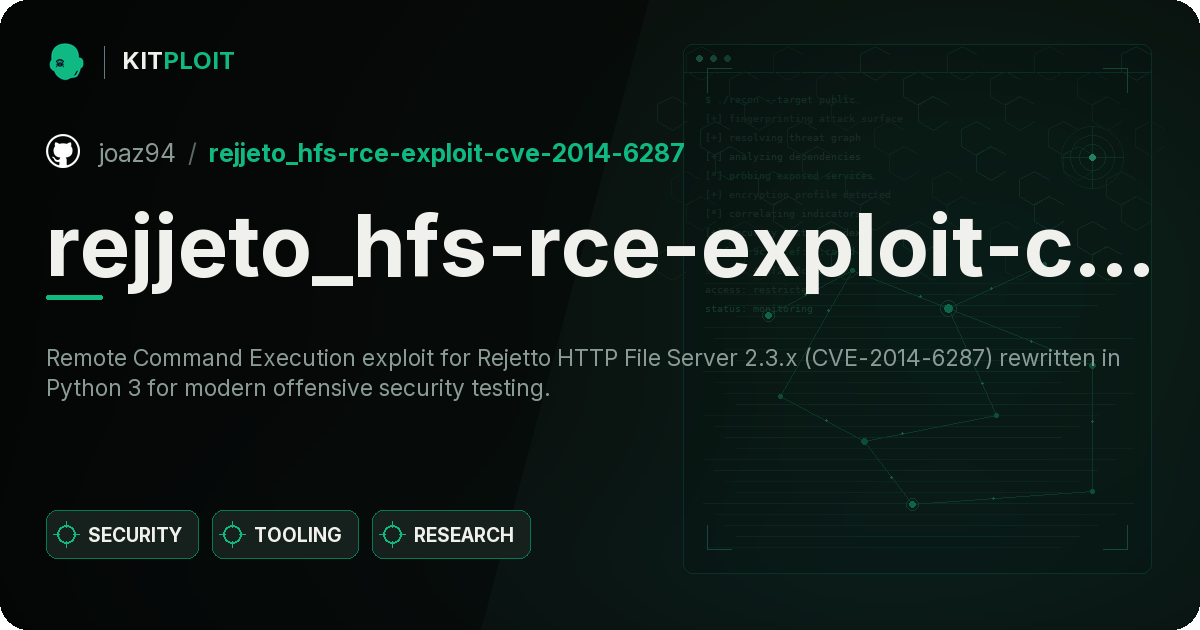Image resolution: width=1200 pixels, height=630 pixels.
Task: Click the 'probing exposed services' terminal line
Action: [x=789, y=176]
